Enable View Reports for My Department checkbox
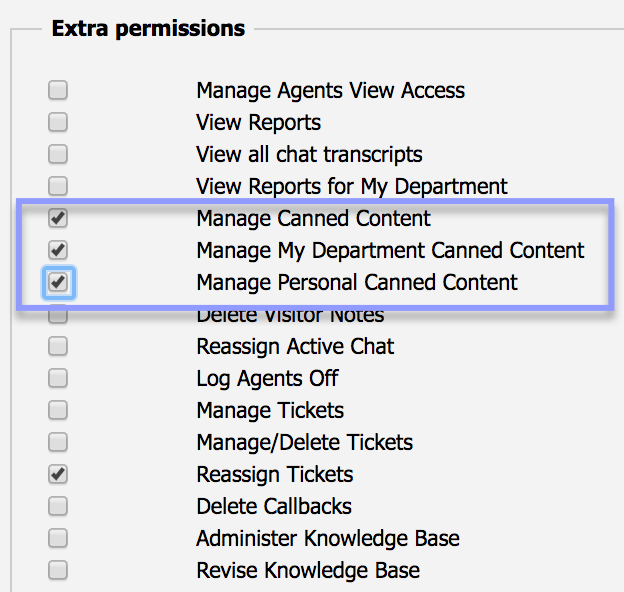Image resolution: width=624 pixels, height=592 pixels. click(58, 187)
